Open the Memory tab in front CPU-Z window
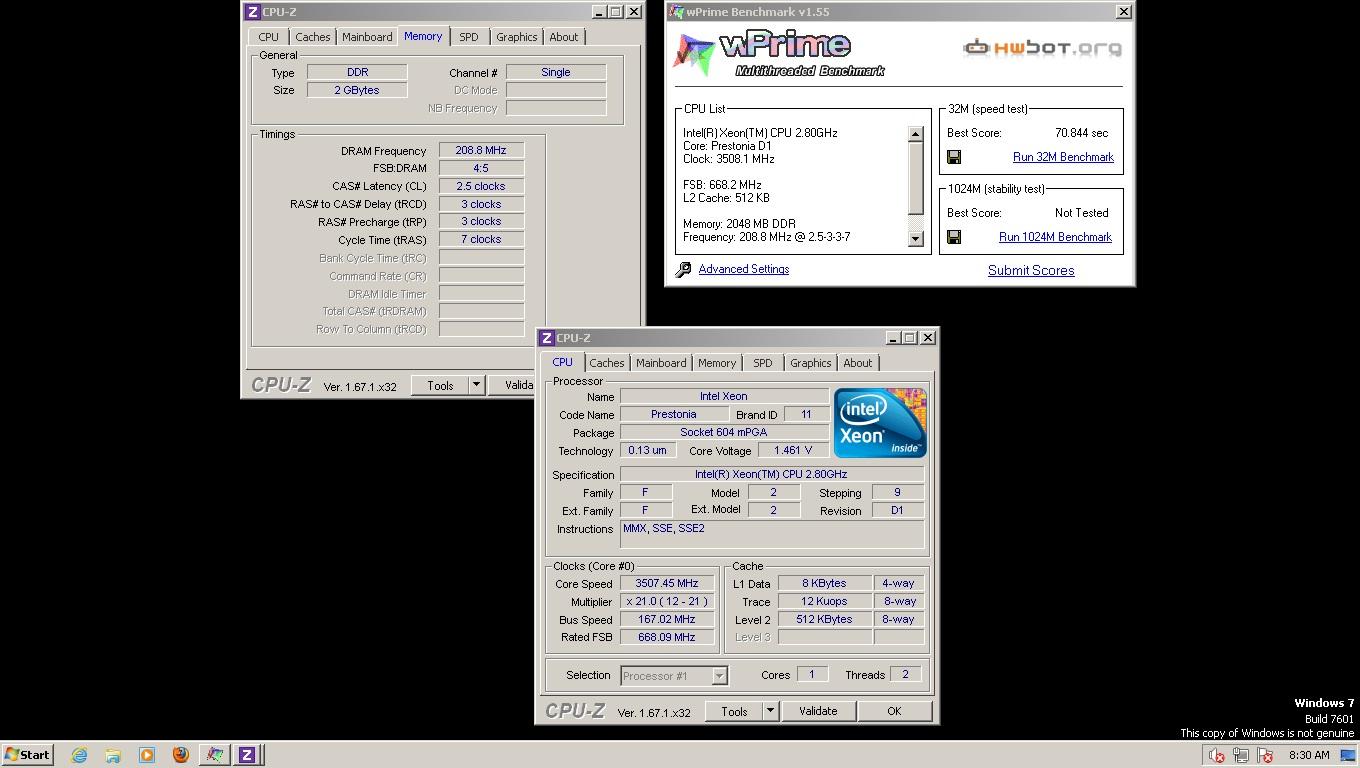The image size is (1360, 768). point(717,363)
